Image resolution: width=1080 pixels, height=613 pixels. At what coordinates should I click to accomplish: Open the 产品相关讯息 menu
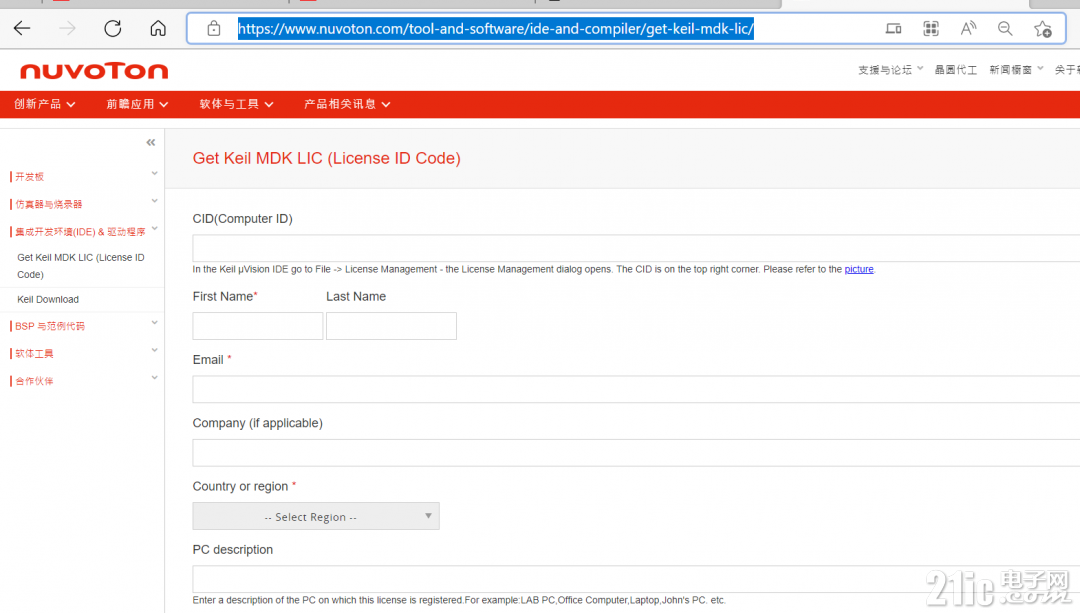(347, 104)
